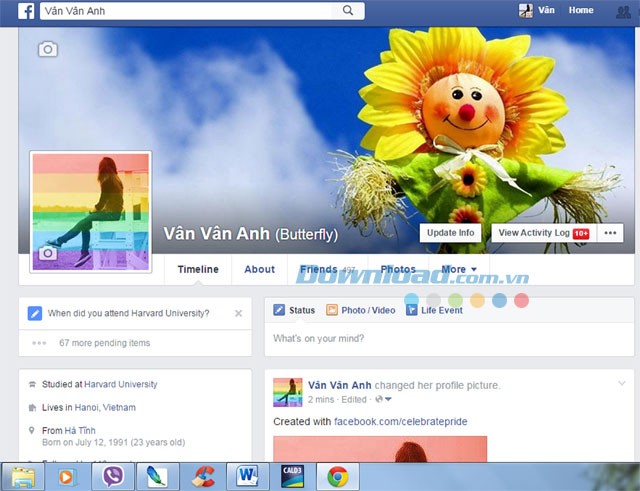
Task: Open the post audience privacy selector
Action: (x=382, y=400)
